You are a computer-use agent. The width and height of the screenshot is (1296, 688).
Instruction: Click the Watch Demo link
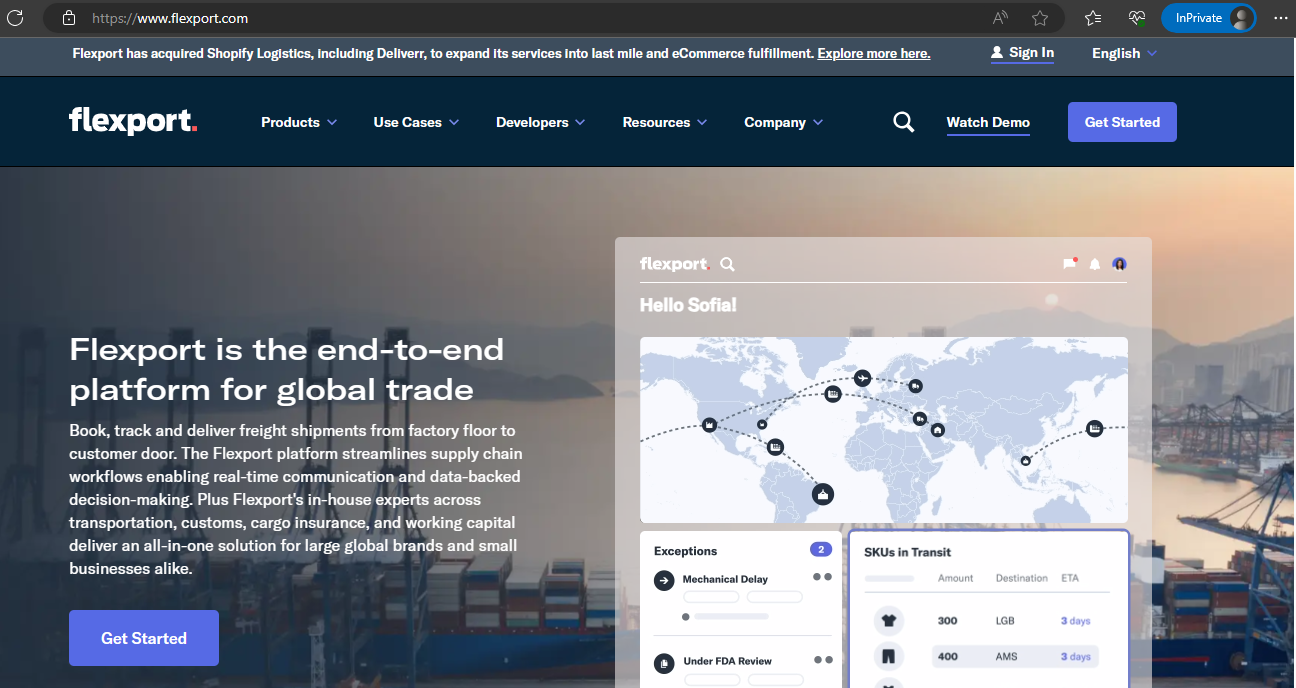(988, 122)
